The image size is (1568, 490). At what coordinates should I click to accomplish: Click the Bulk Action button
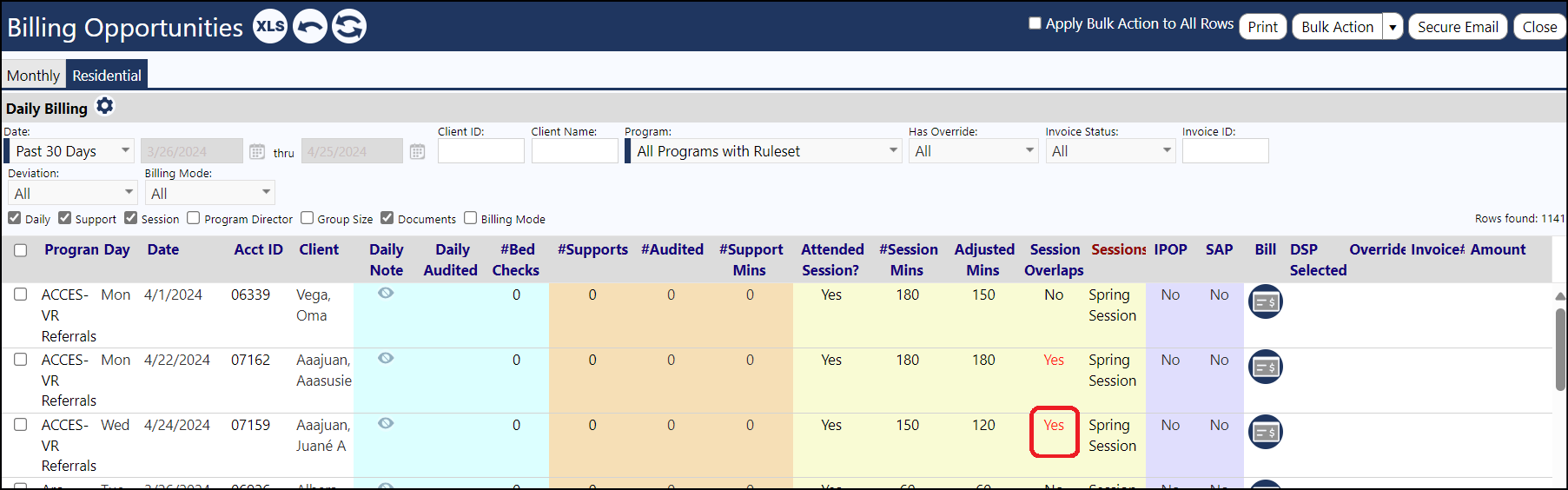click(1337, 27)
